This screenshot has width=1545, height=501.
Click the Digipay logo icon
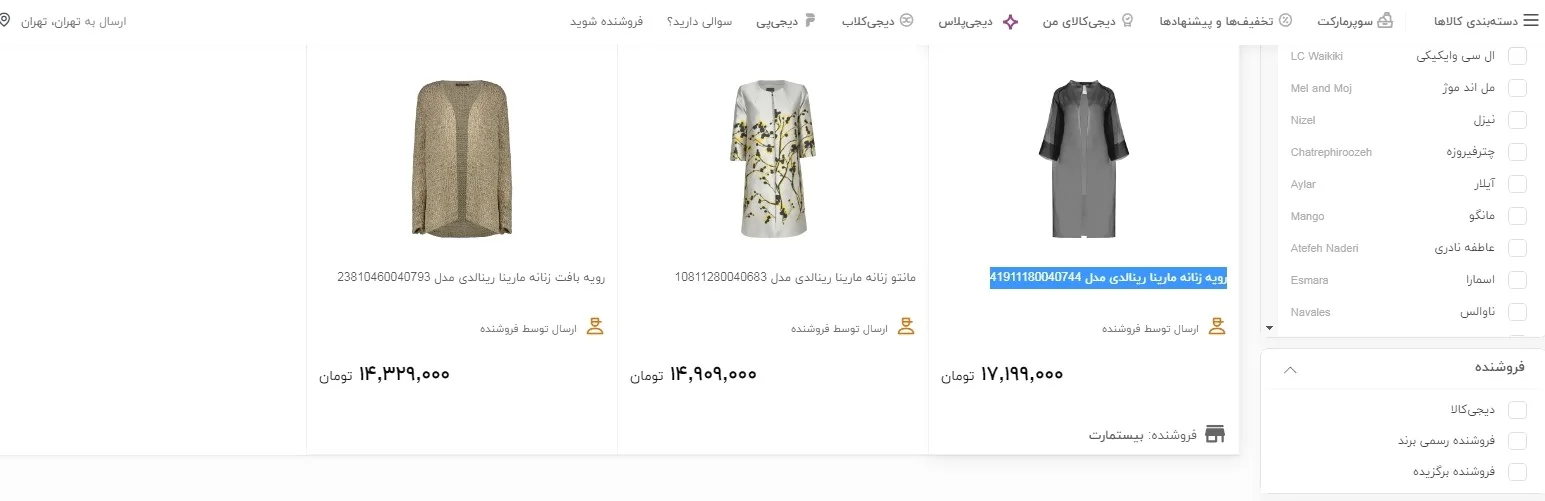[810, 20]
